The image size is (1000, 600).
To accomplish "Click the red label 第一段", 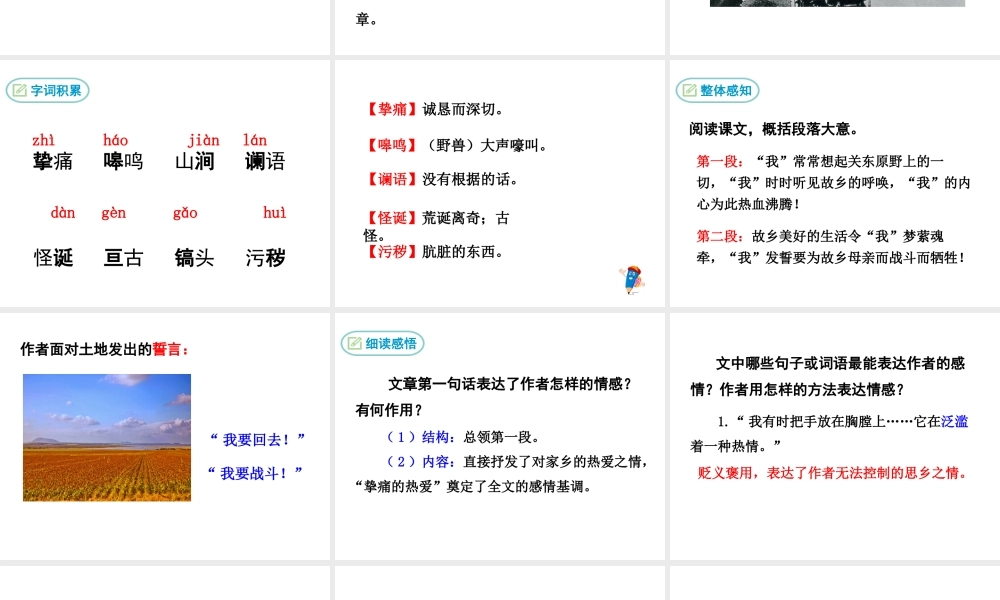I will (x=720, y=161).
